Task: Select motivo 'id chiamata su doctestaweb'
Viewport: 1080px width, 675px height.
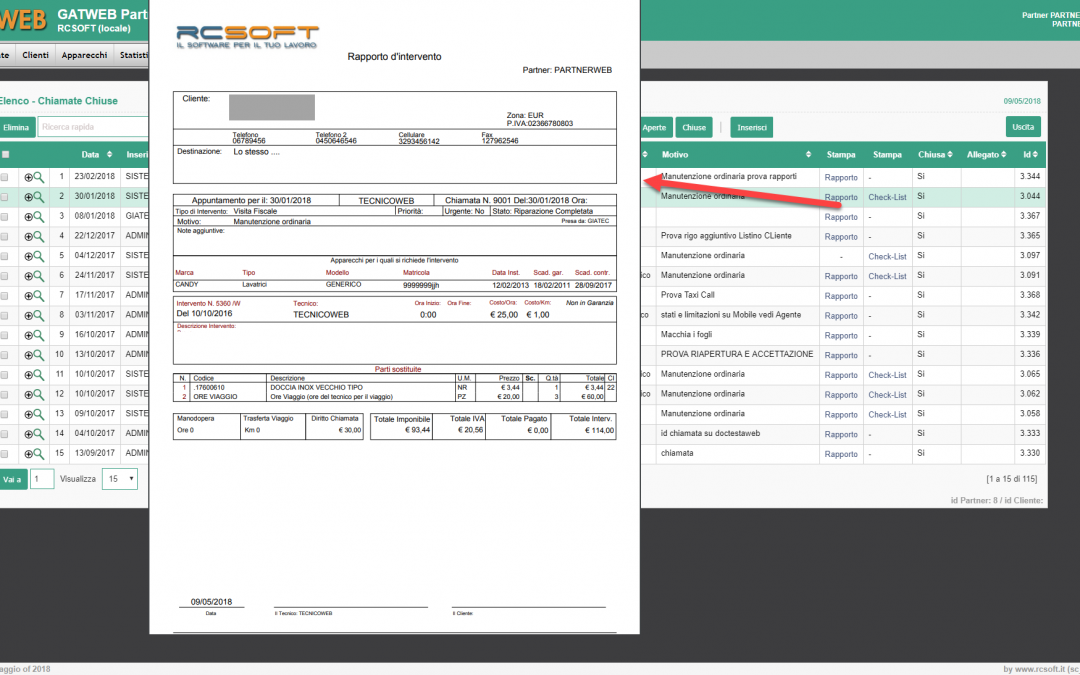Action: tap(710, 433)
